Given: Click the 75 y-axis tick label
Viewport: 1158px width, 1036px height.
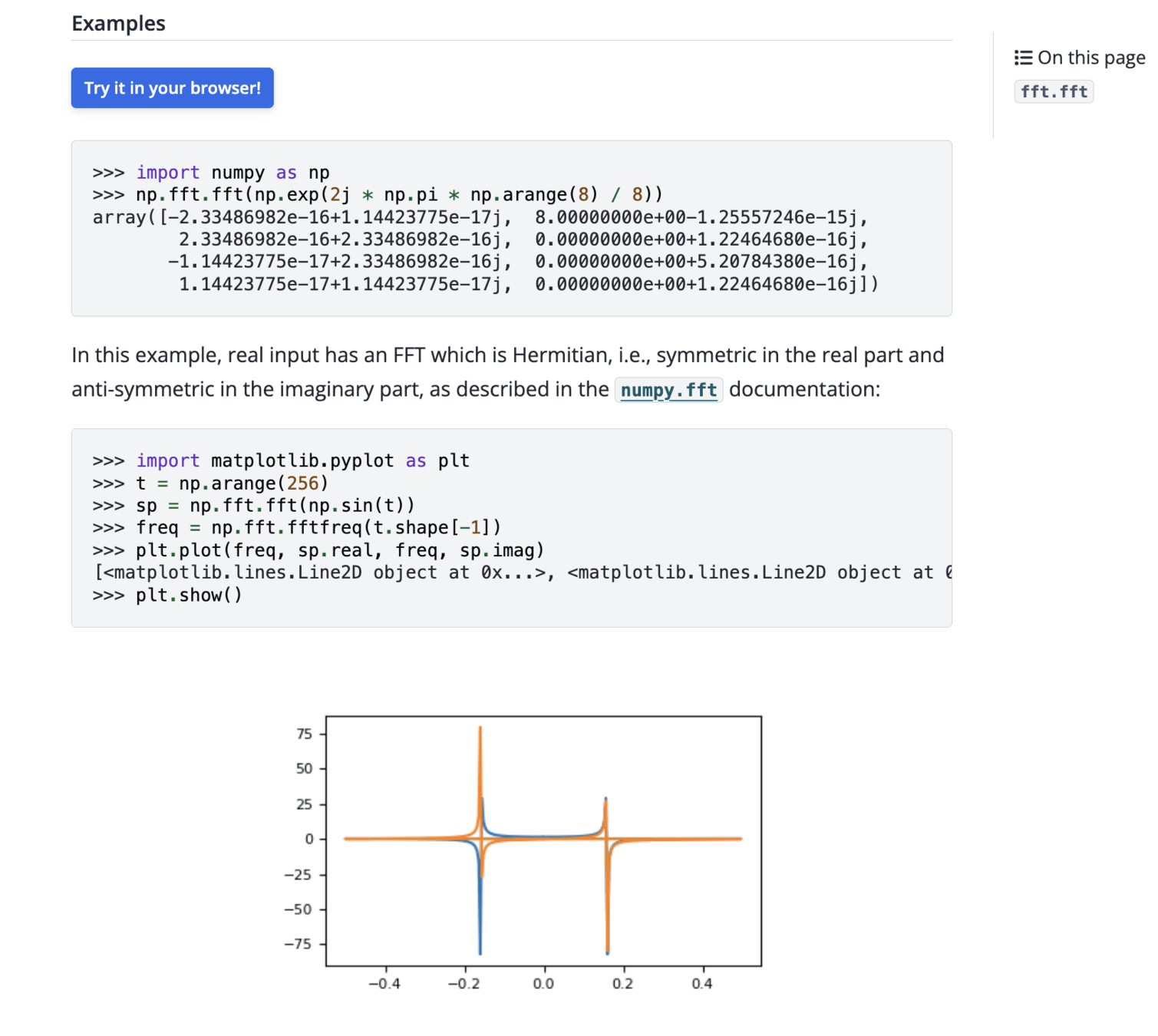Looking at the screenshot, I should click(x=304, y=734).
